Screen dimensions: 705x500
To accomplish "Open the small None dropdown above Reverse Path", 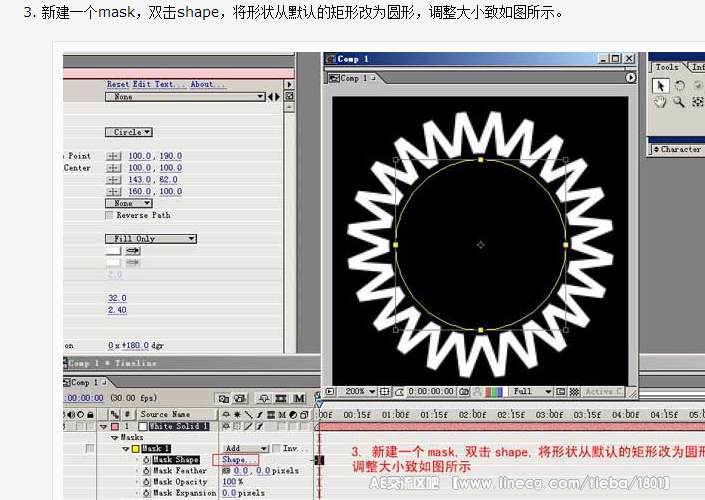I will [129, 203].
